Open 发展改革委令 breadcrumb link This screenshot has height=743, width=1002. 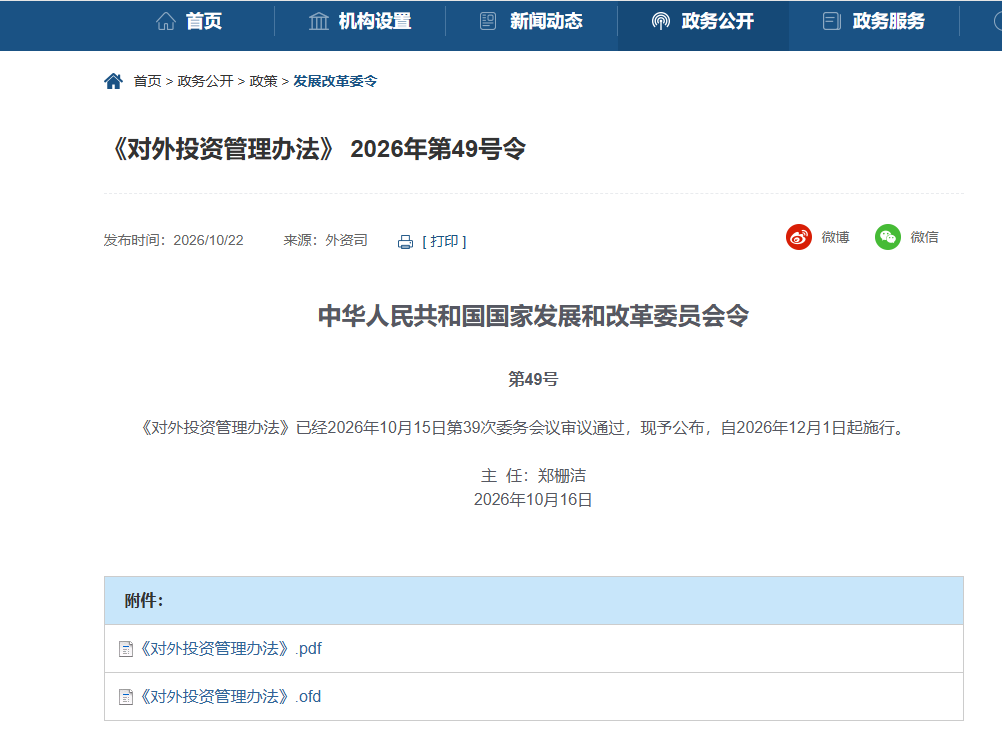(x=335, y=81)
